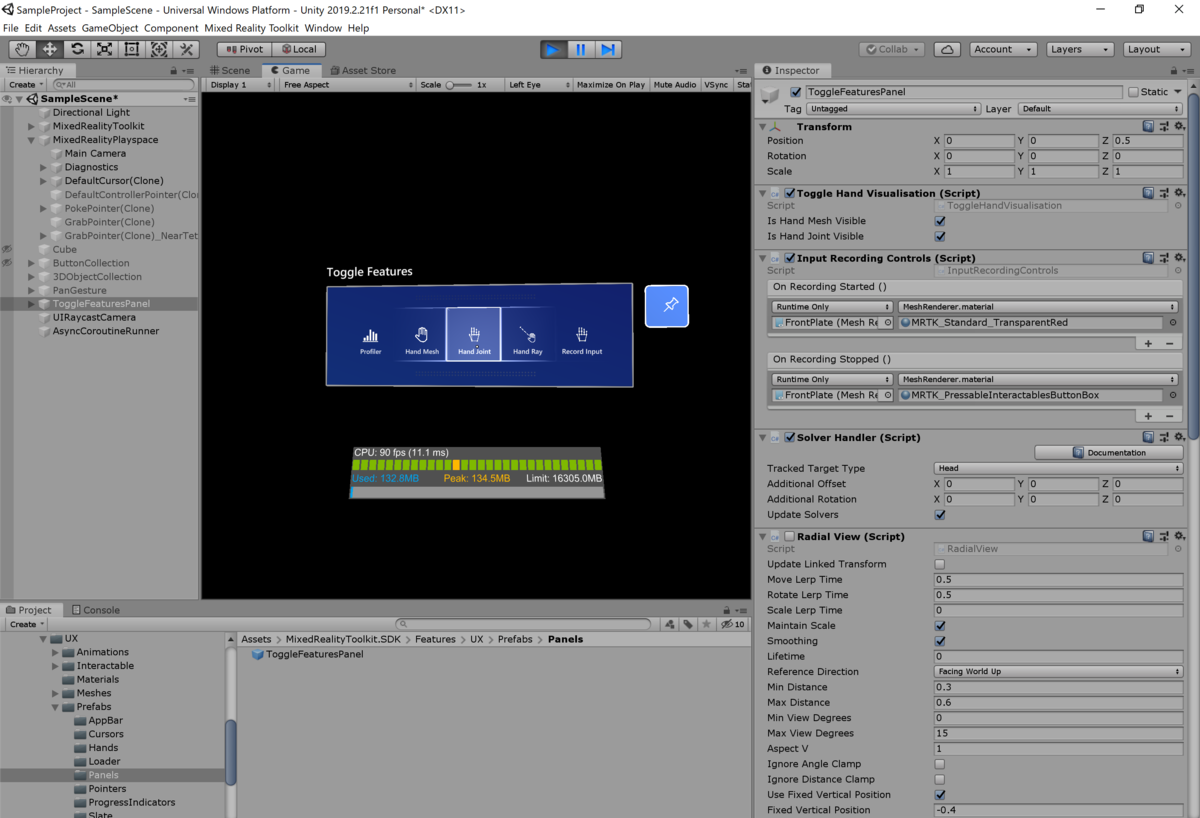Toggle Mute Audio button
The height and width of the screenshot is (818, 1200).
point(675,85)
